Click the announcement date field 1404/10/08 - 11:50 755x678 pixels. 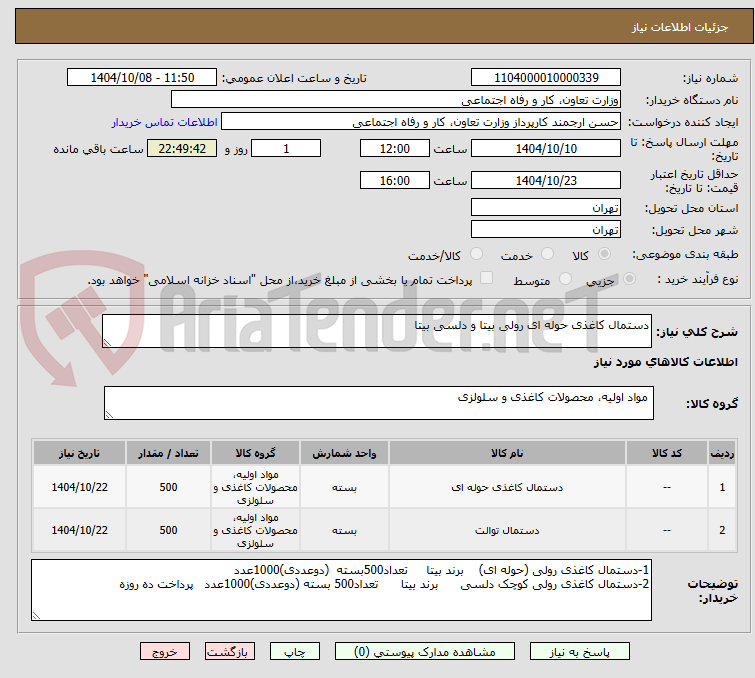pos(142,78)
